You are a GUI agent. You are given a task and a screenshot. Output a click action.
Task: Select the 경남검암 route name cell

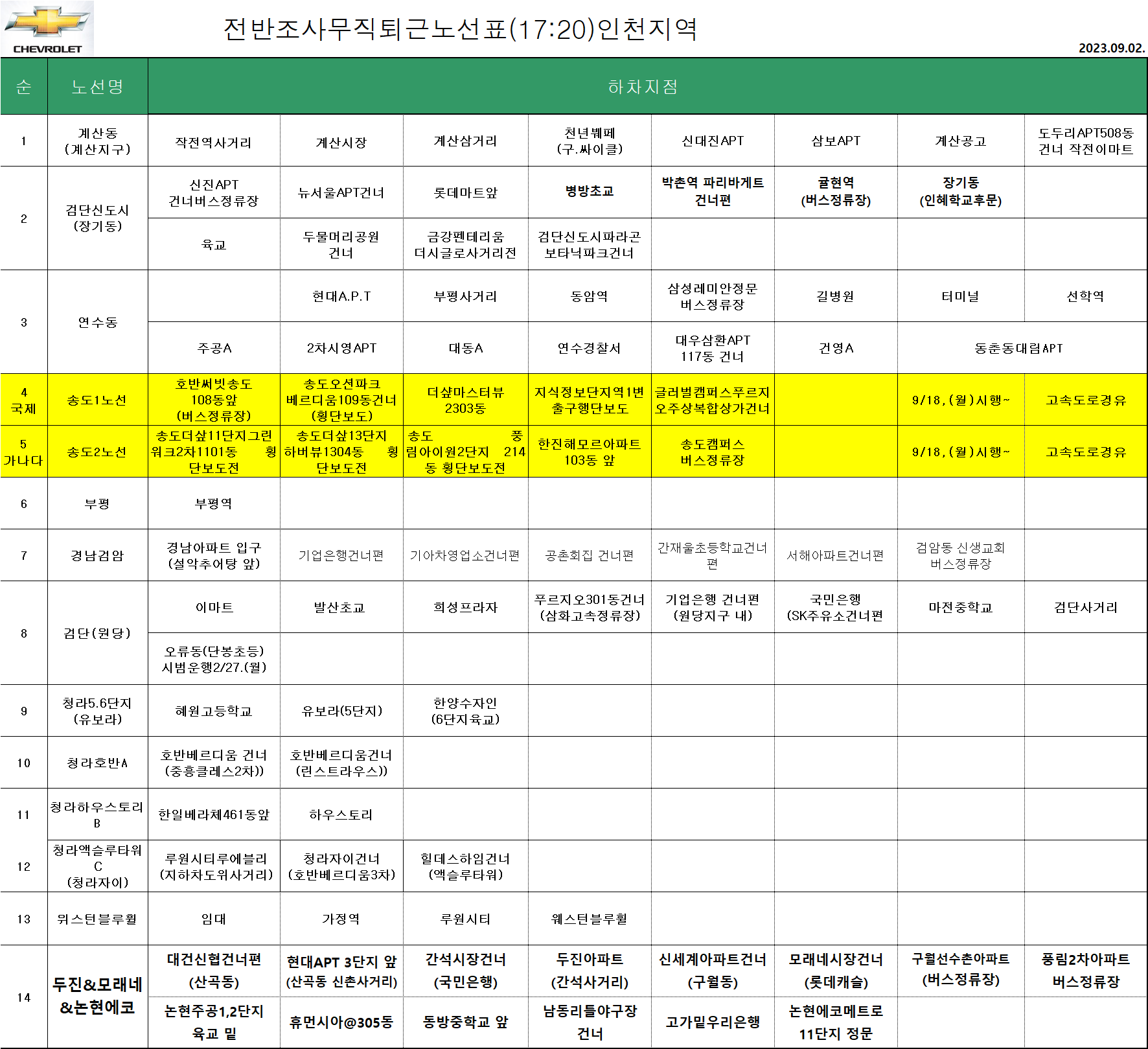tap(97, 555)
